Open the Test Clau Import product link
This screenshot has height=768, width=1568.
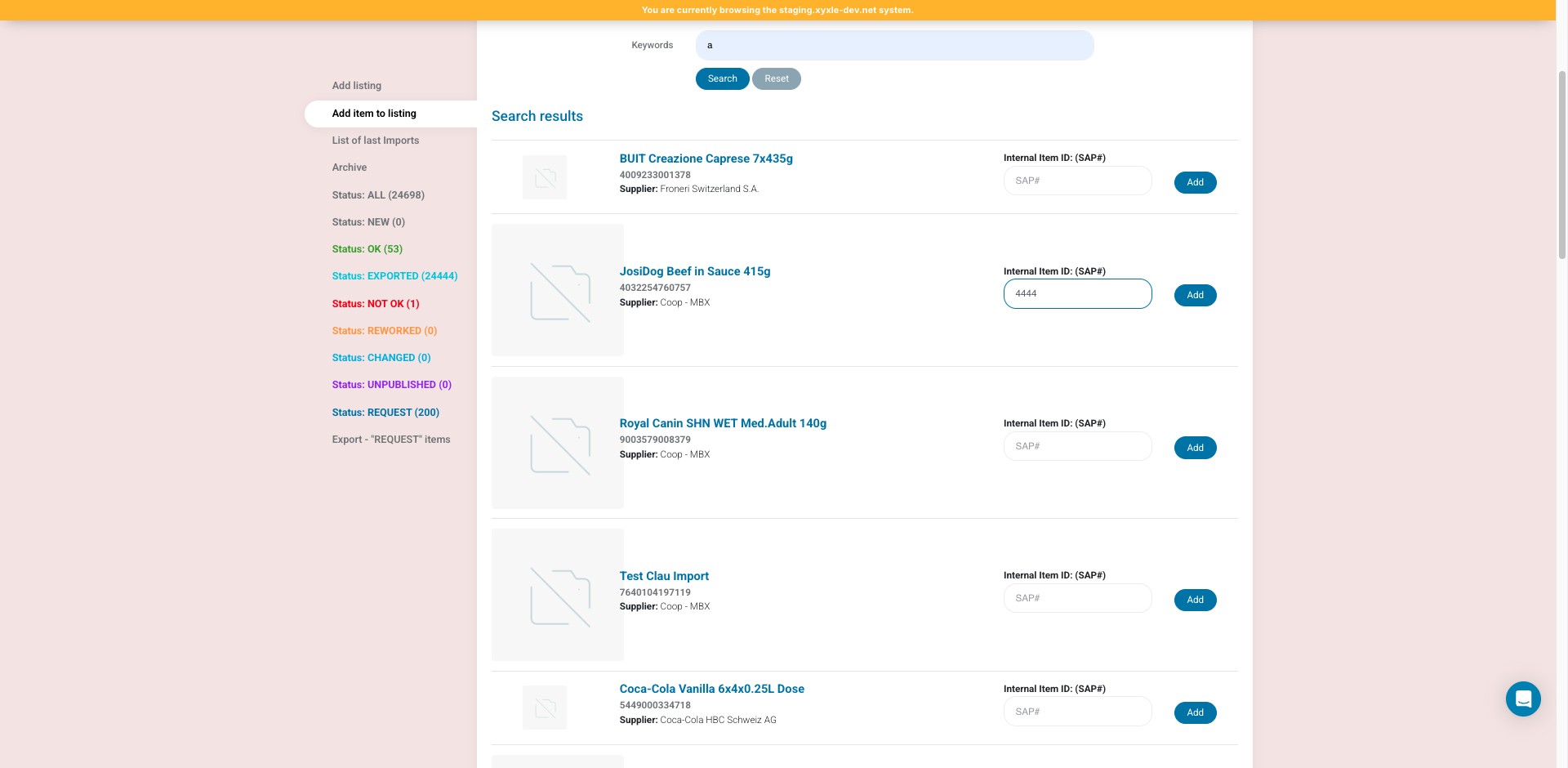[x=664, y=576]
